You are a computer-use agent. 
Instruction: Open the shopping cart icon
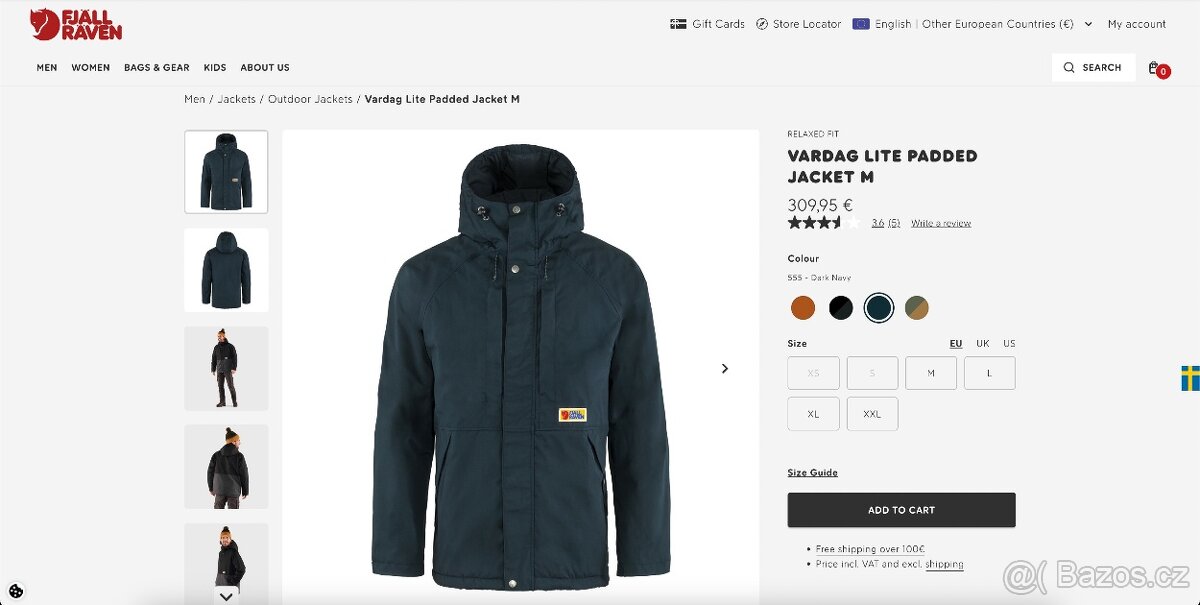point(1155,67)
